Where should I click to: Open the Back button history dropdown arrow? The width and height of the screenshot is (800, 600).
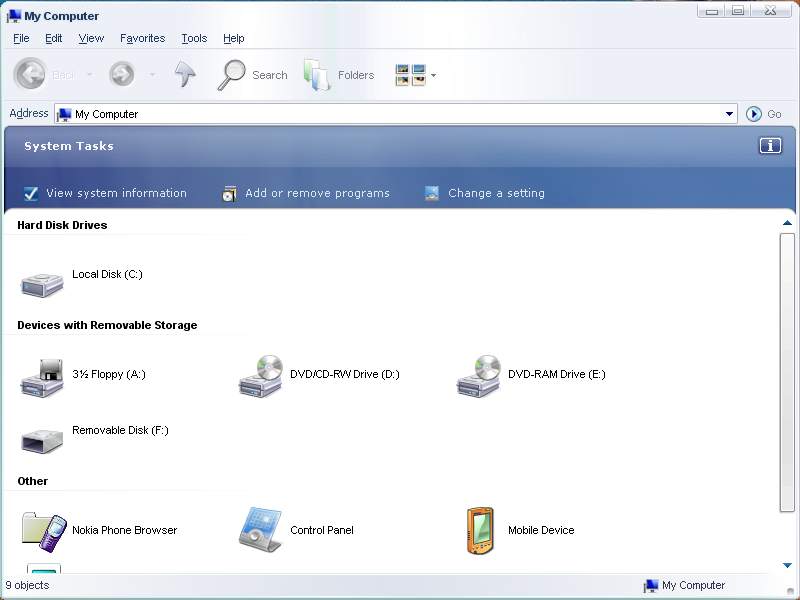pyautogui.click(x=89, y=75)
